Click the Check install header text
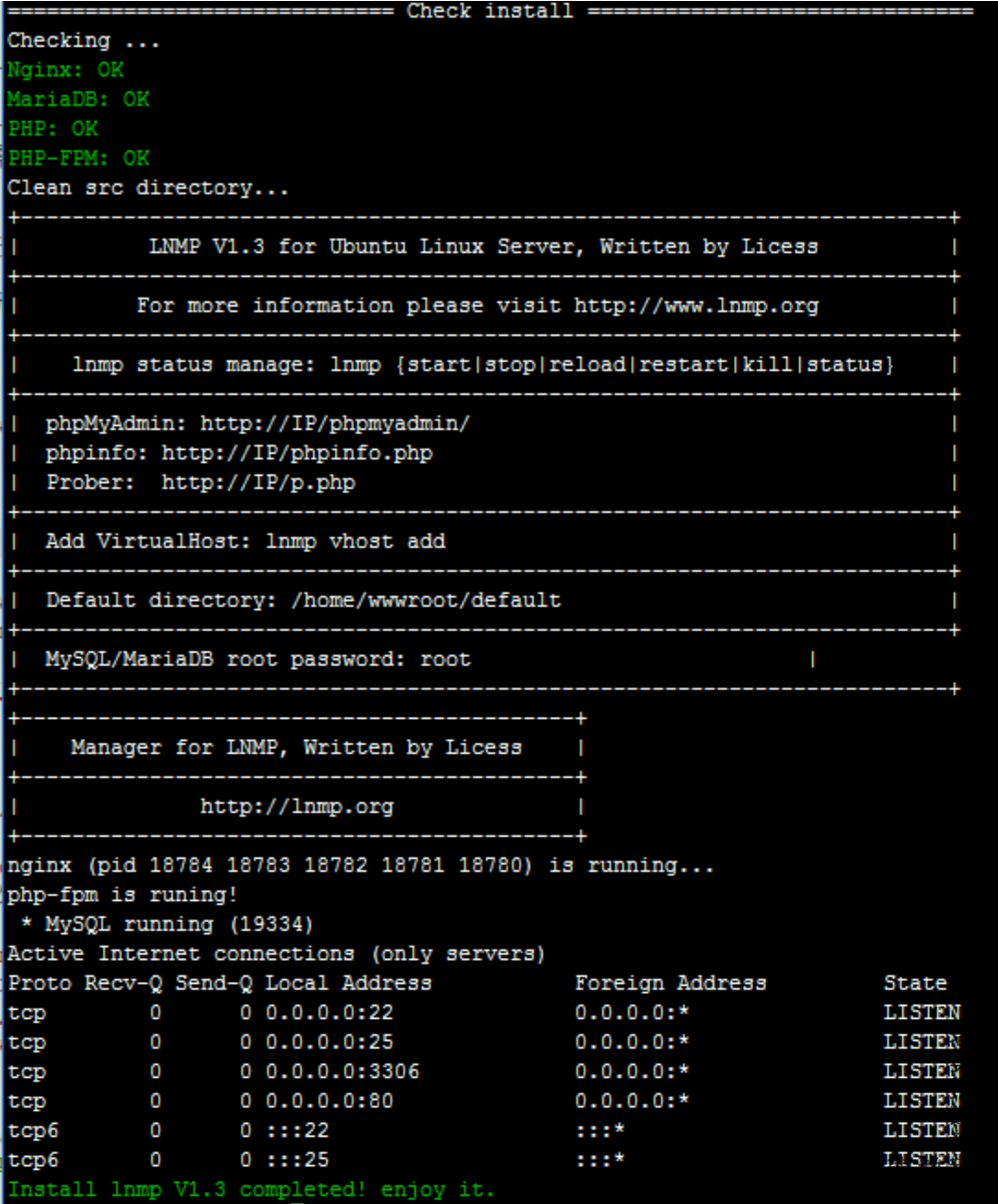 coord(490,11)
